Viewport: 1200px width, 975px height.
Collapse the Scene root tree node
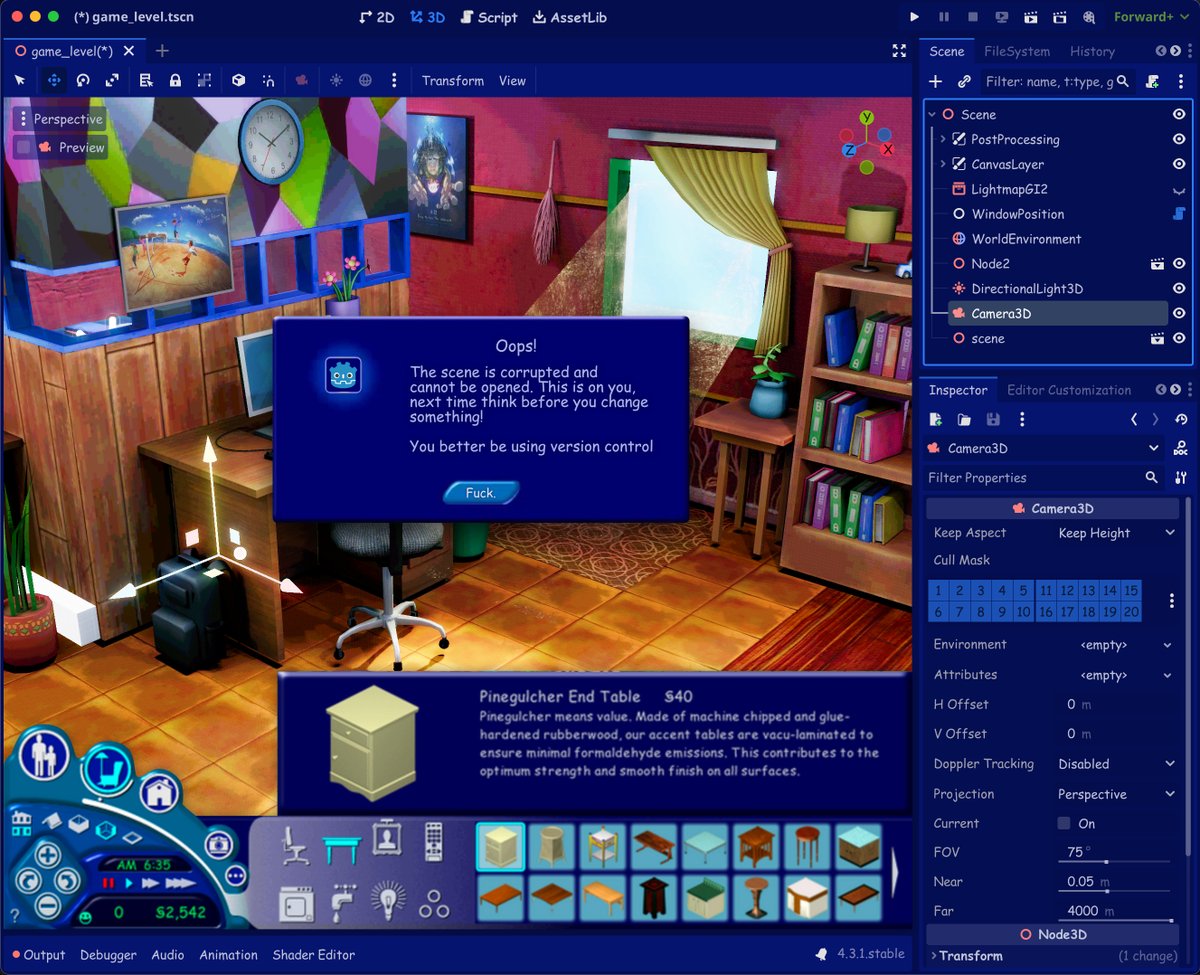[933, 115]
